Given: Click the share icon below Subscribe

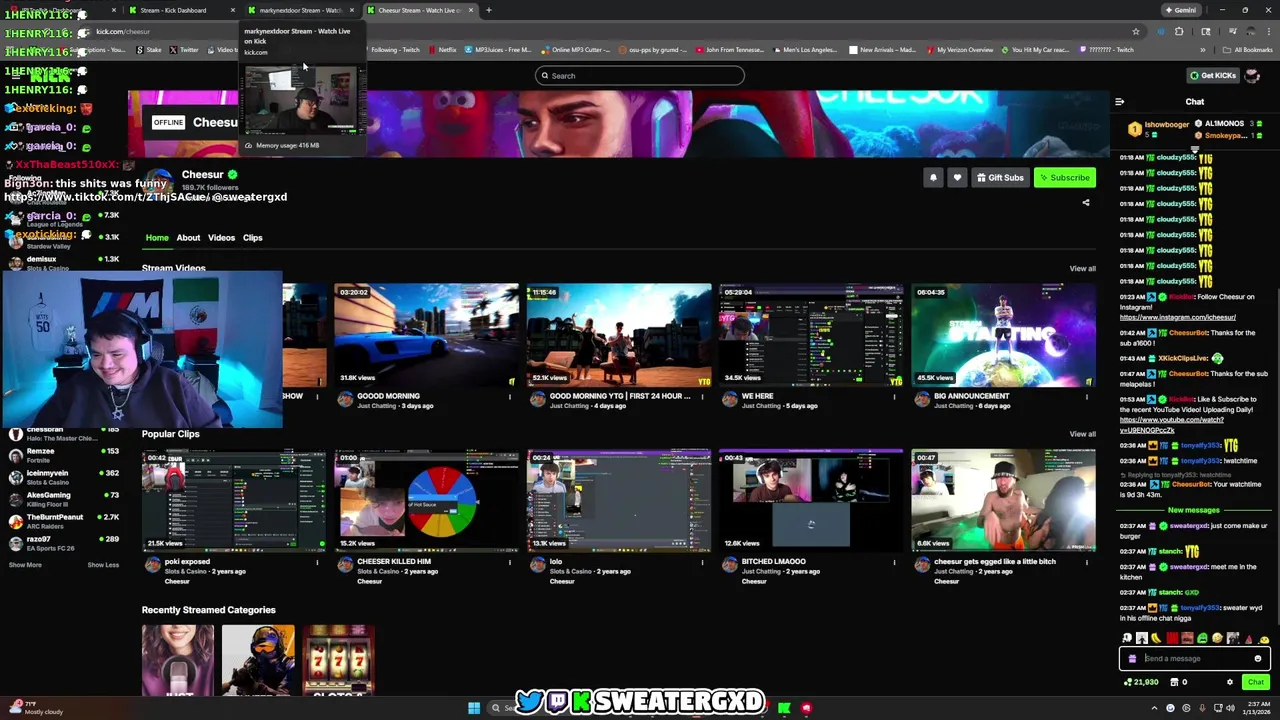Looking at the screenshot, I should (1086, 203).
